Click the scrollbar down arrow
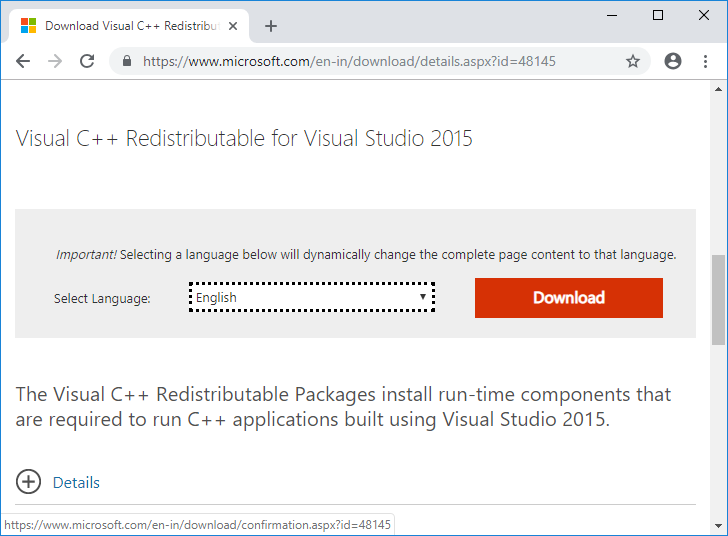Image resolution: width=728 pixels, height=536 pixels. [718, 527]
